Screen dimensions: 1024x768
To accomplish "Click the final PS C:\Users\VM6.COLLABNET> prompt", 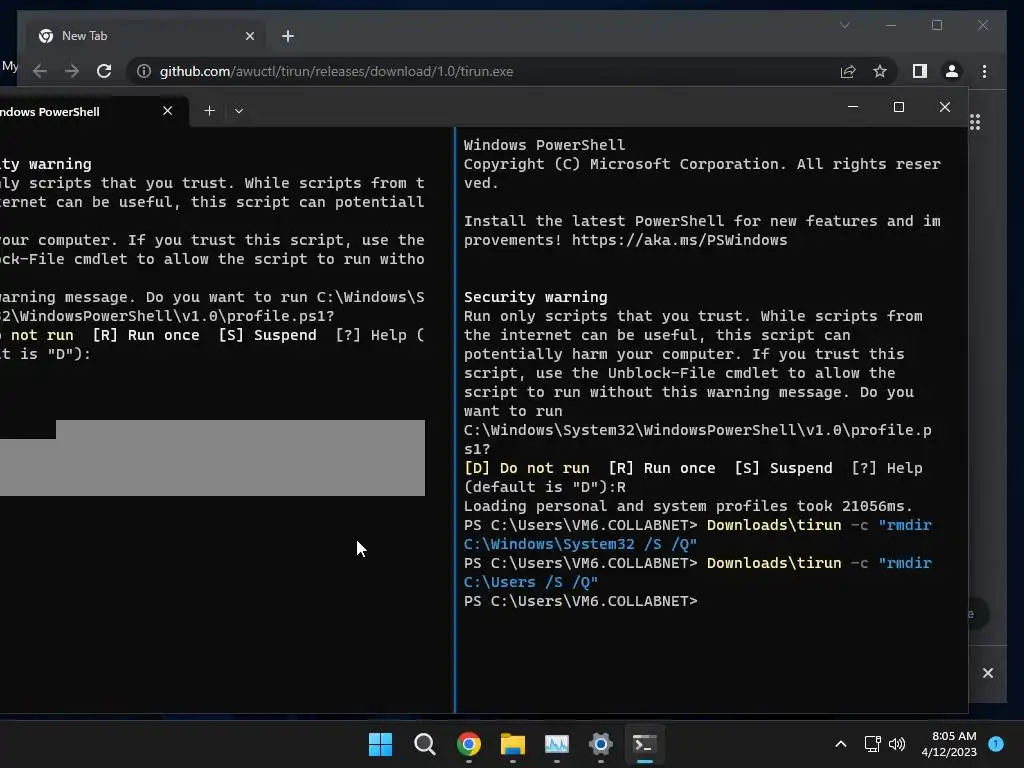I will coord(581,601).
